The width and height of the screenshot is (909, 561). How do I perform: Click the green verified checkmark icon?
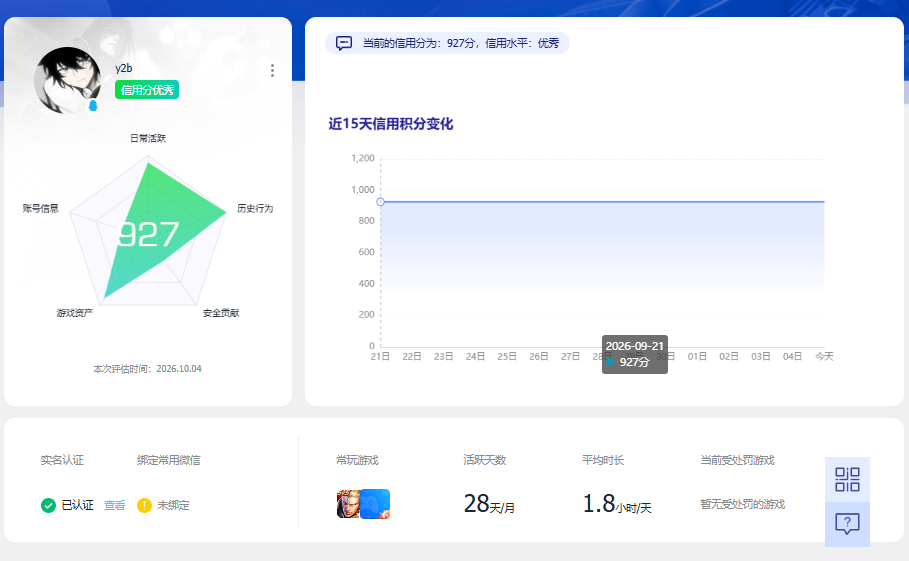[48, 505]
